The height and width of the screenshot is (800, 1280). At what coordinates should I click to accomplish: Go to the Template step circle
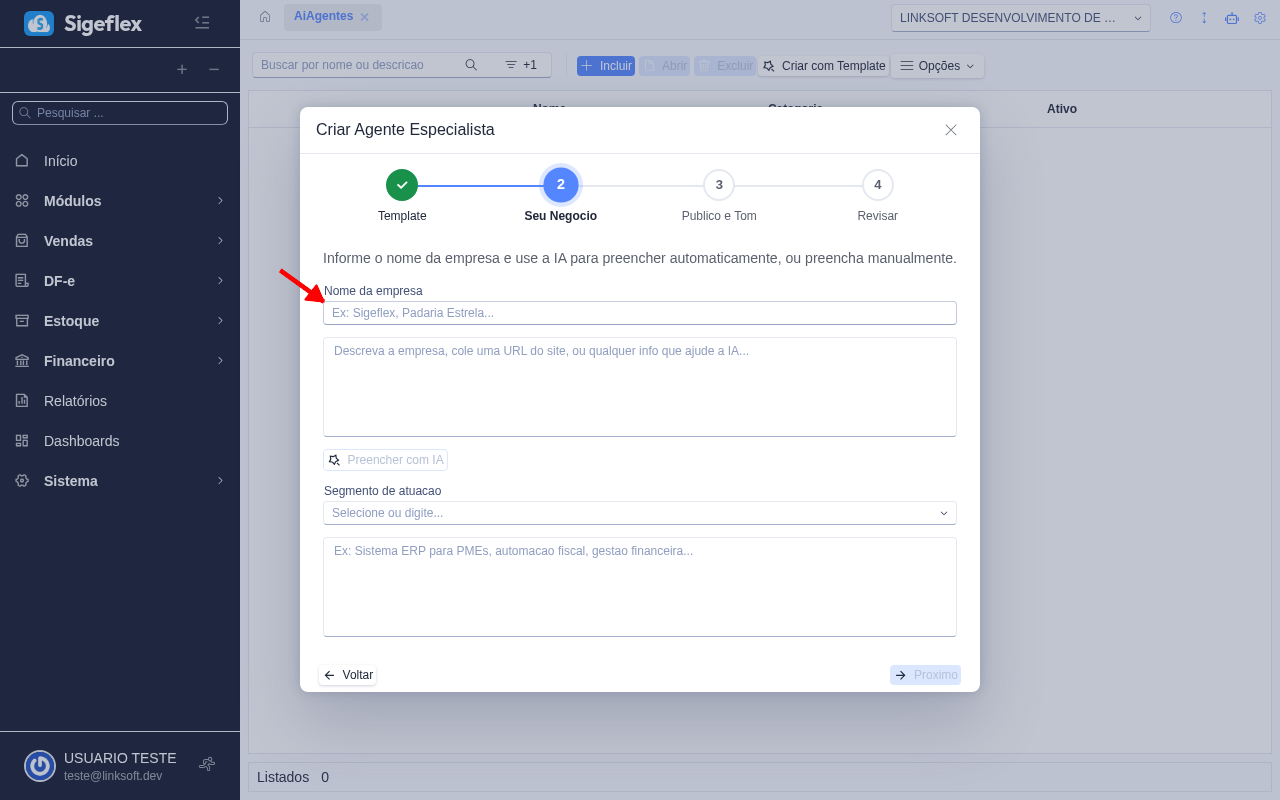402,185
